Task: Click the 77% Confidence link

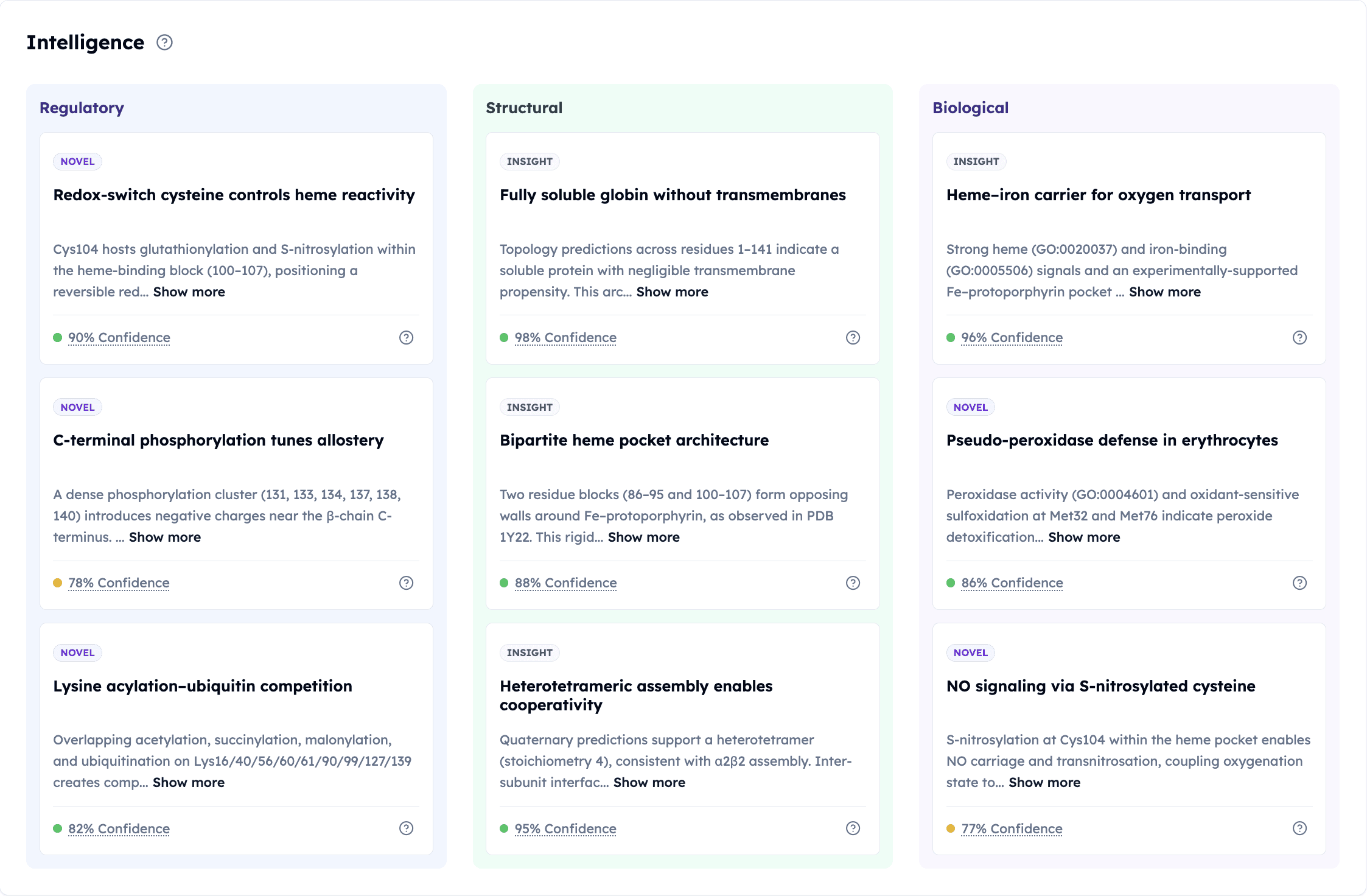Action: [x=1011, y=829]
